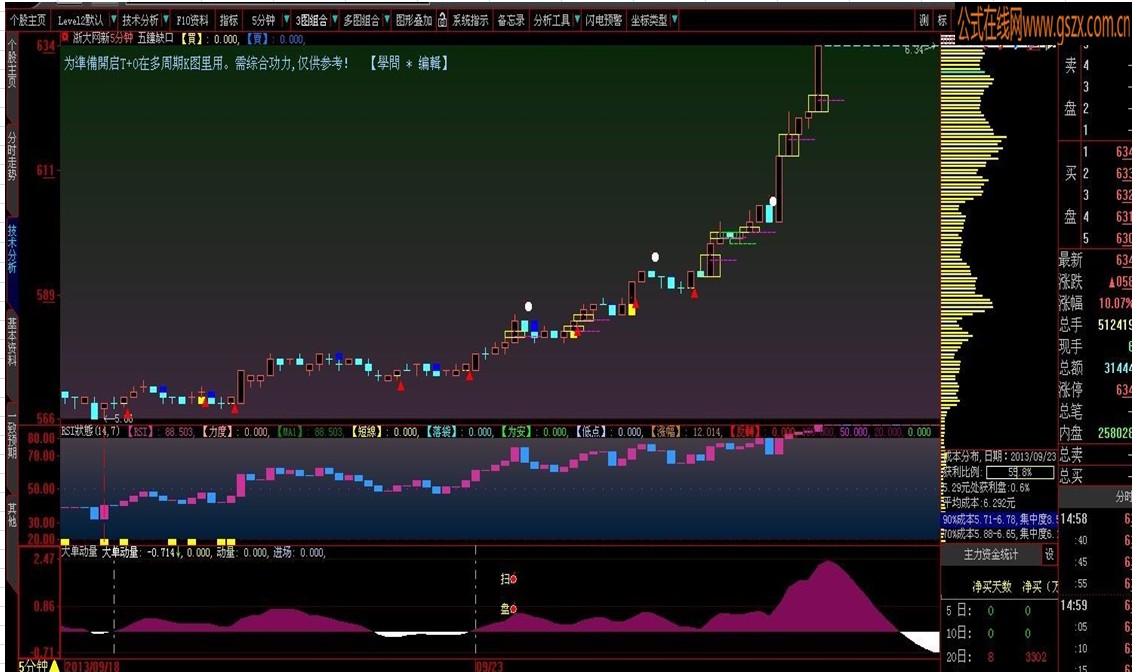The height and width of the screenshot is (672, 1132).
Task: Click the 净买天数 column header
Action: click(x=992, y=587)
